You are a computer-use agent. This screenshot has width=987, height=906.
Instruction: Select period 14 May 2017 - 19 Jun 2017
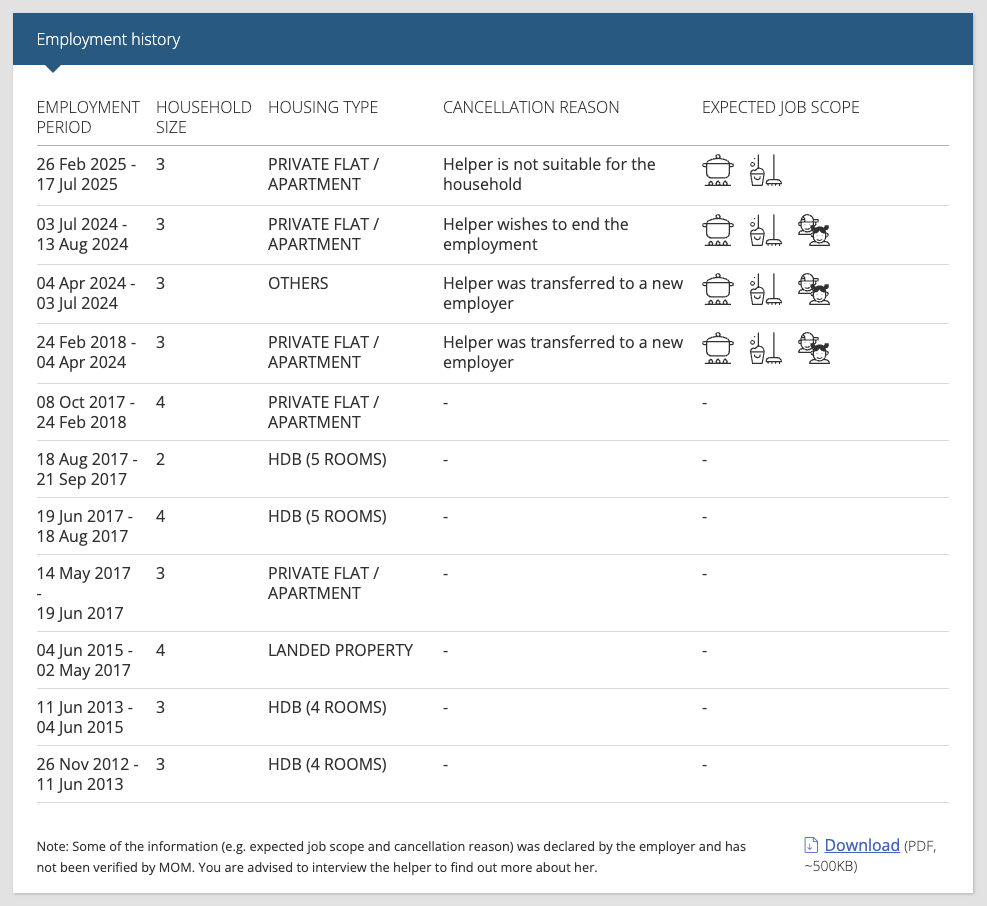(84, 593)
